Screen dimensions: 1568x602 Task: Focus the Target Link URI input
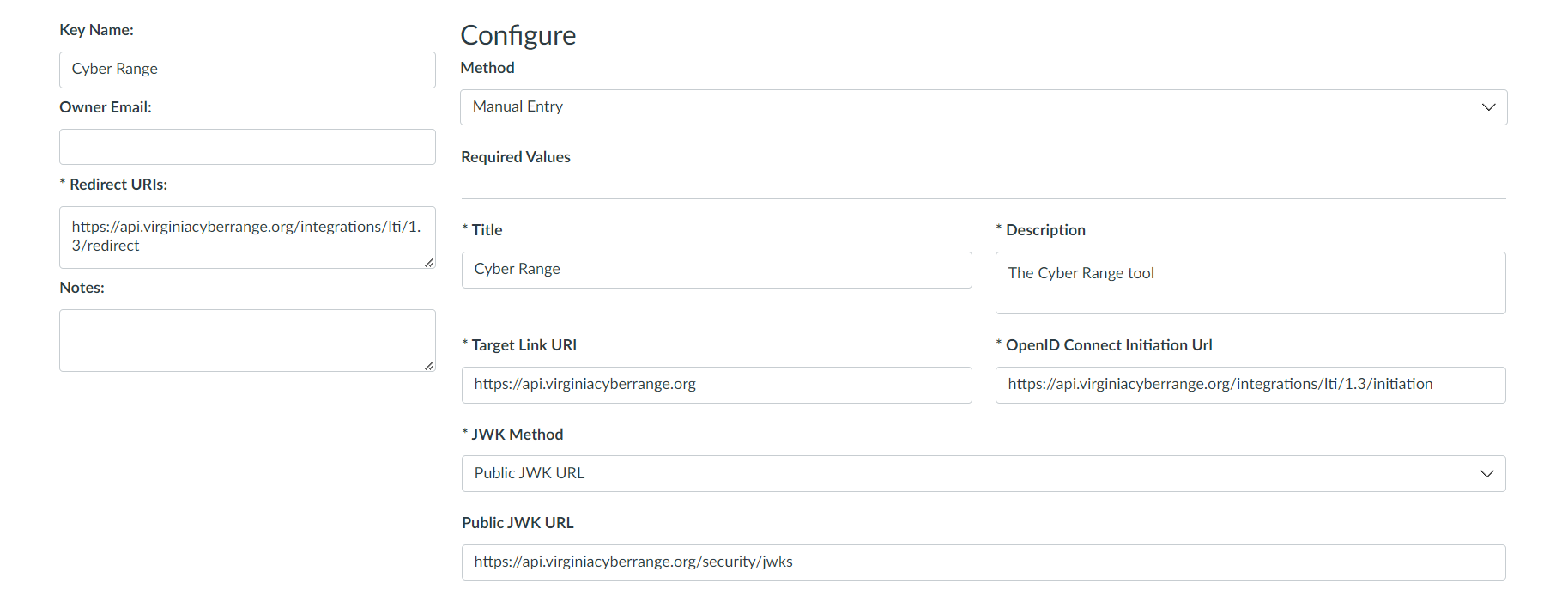pyautogui.click(x=716, y=385)
